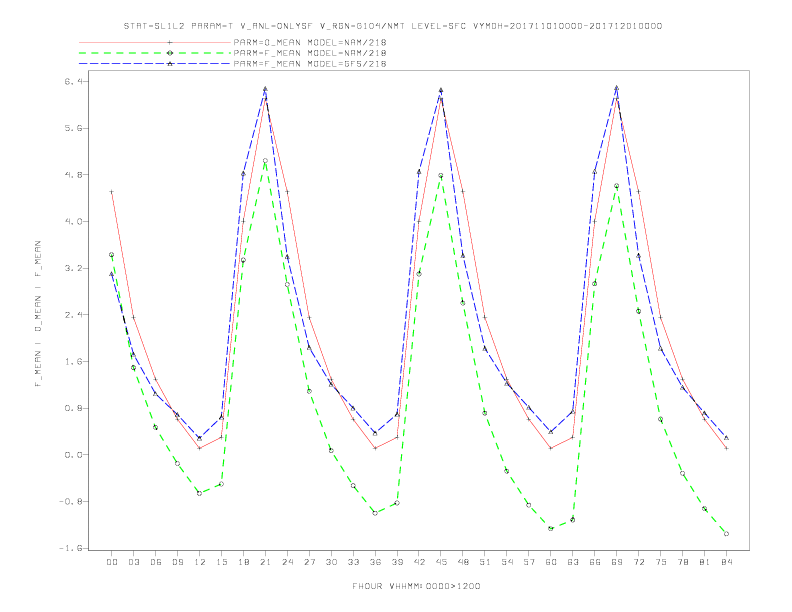Click x-axis forecast hour label 51

coord(485,562)
